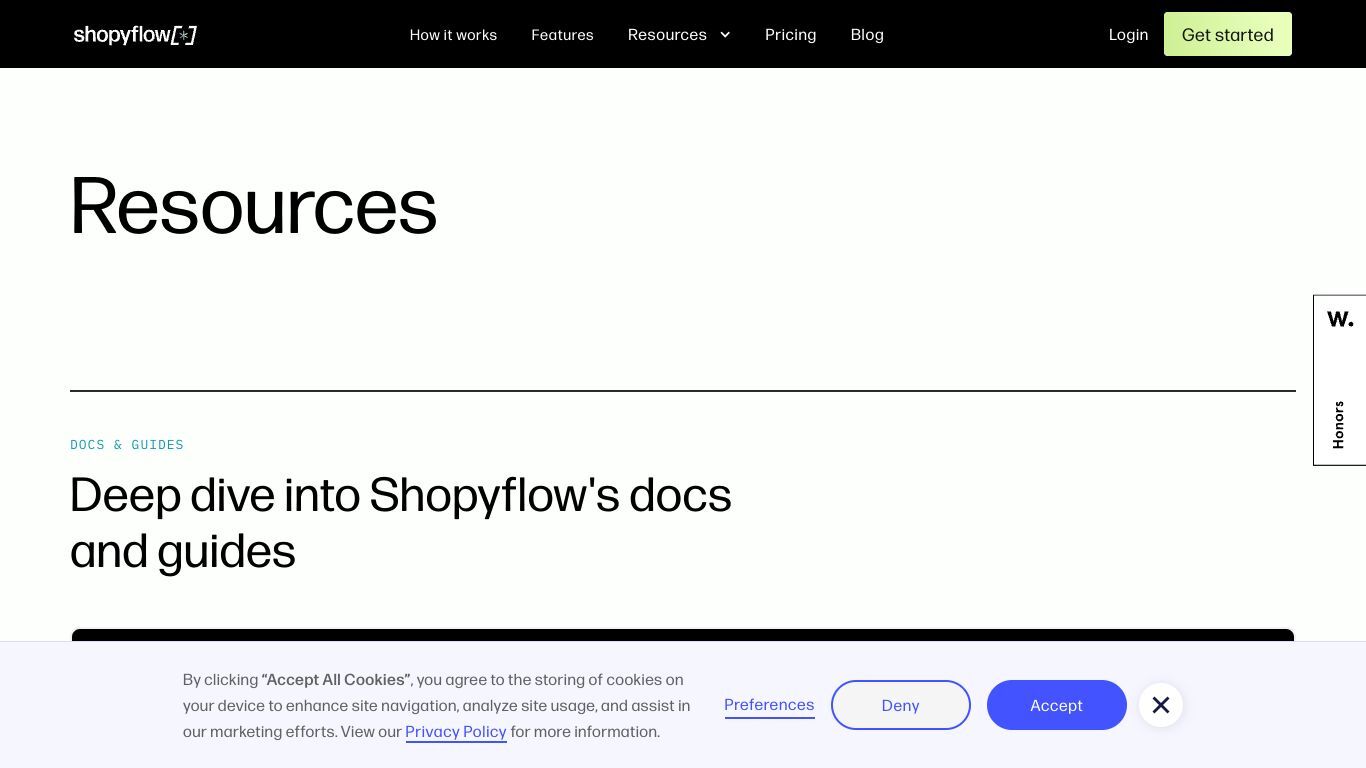
Task: Open the Shopyflow logo home link
Action: pyautogui.click(x=135, y=35)
